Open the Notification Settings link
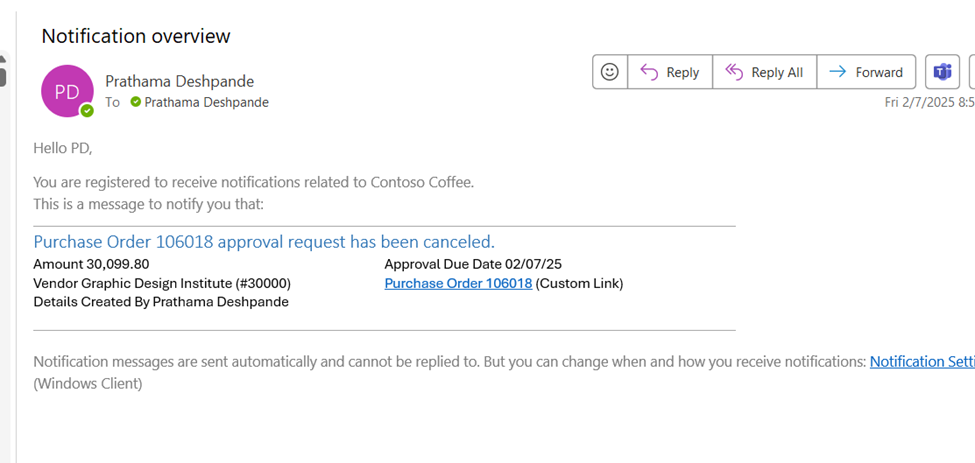Viewport: 975px width, 463px height. tap(922, 362)
